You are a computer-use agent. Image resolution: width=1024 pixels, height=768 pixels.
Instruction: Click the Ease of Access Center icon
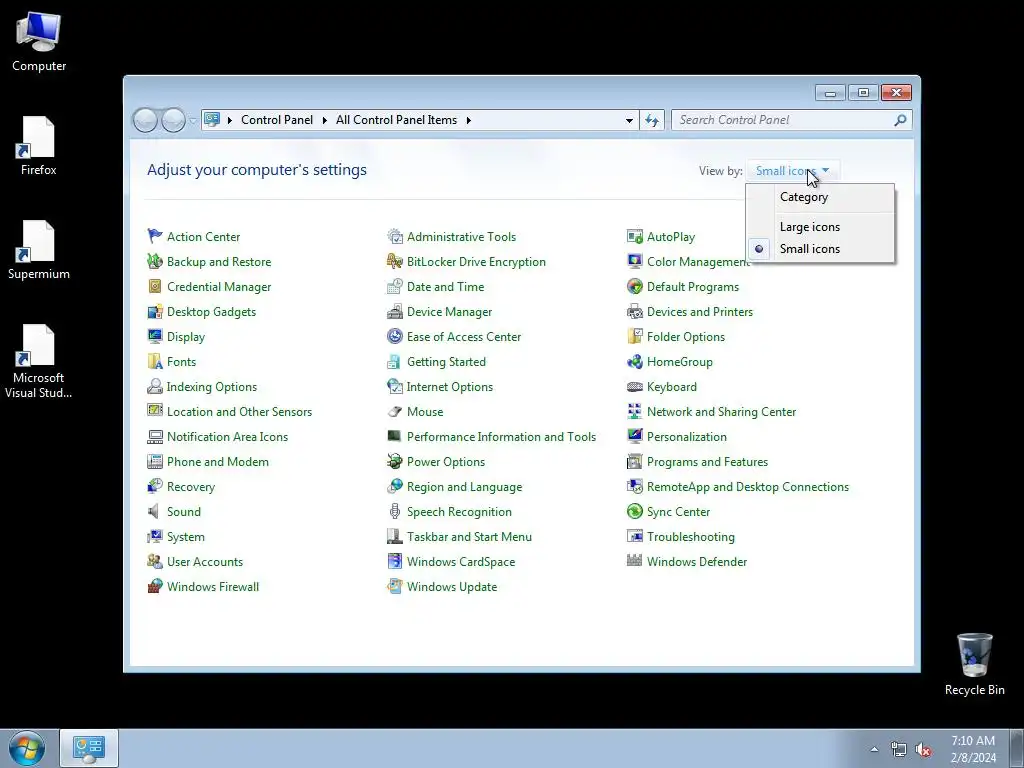[394, 336]
